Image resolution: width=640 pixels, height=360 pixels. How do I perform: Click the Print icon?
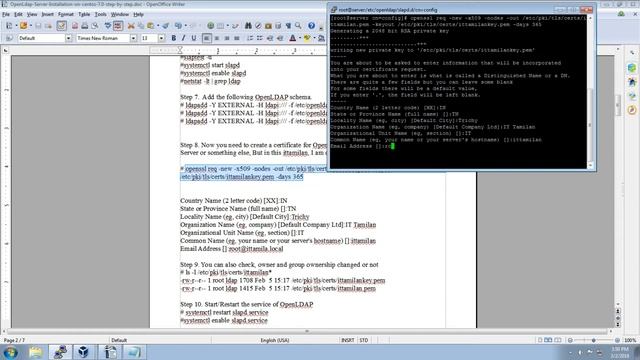(84, 26)
